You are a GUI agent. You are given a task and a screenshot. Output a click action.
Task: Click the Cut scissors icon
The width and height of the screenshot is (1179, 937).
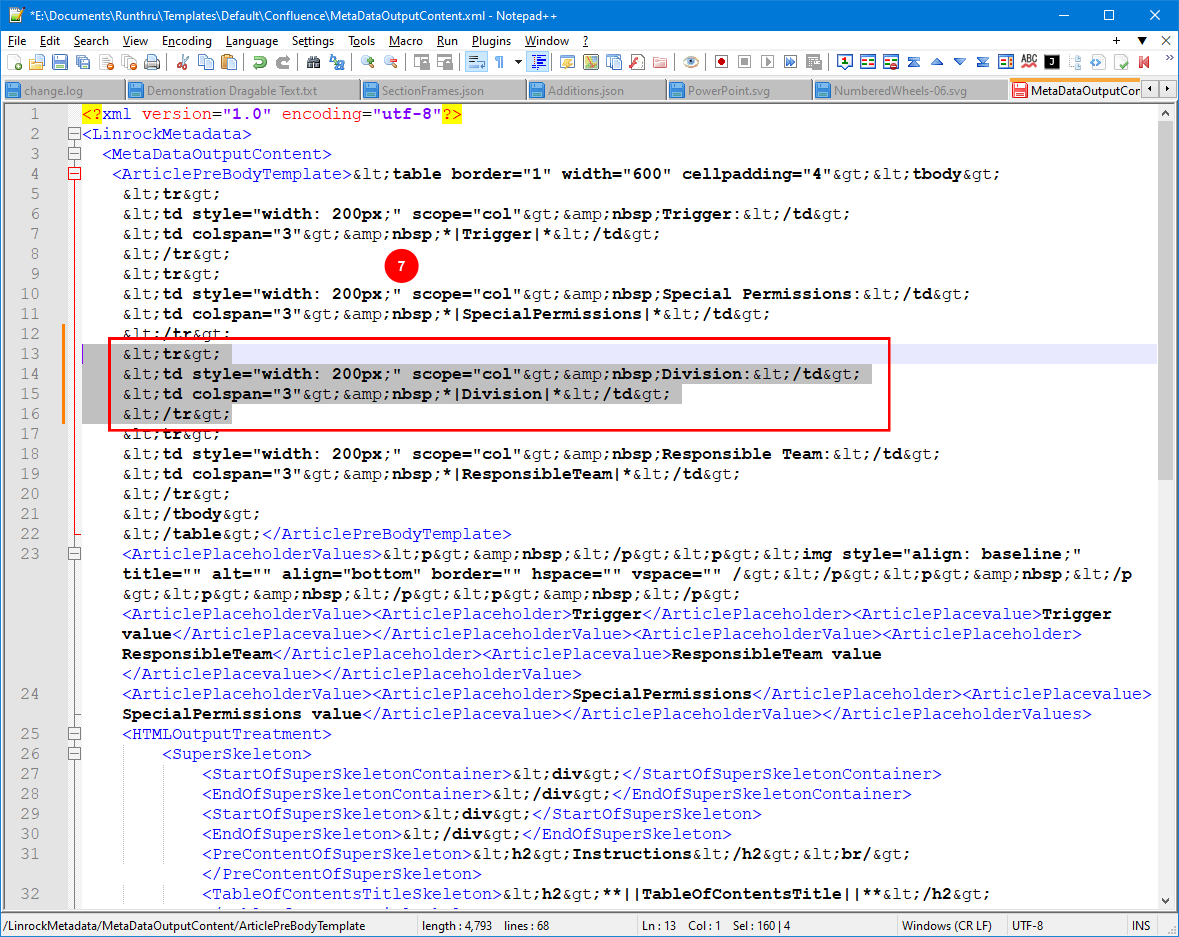tap(182, 62)
